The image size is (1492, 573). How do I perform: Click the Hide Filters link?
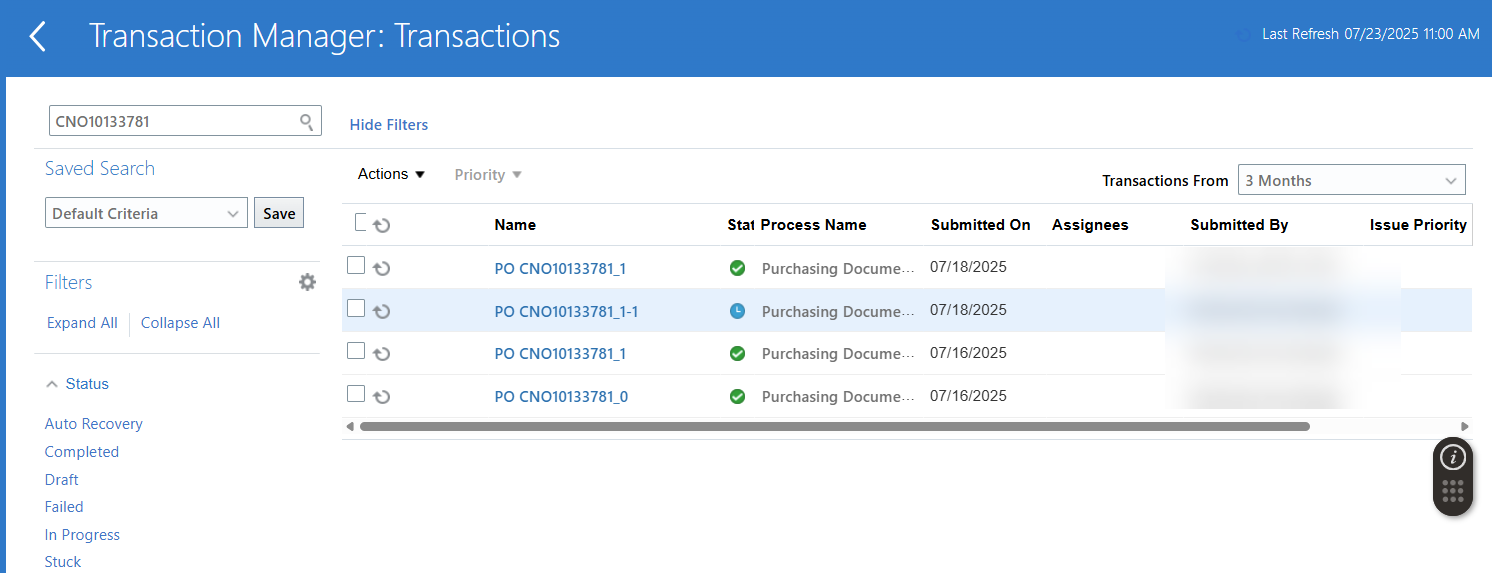click(x=389, y=125)
